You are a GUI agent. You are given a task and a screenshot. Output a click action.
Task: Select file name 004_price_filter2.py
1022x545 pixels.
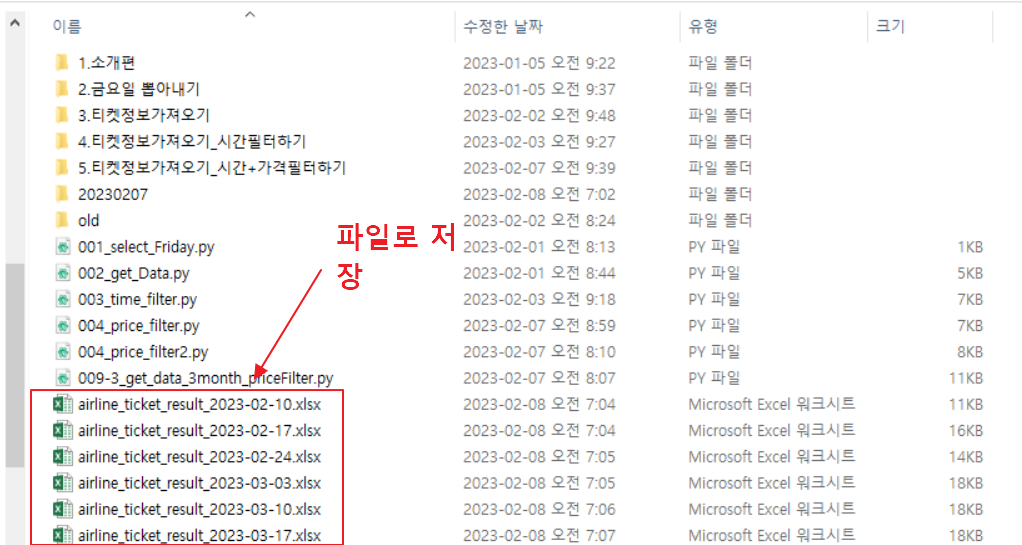143,352
